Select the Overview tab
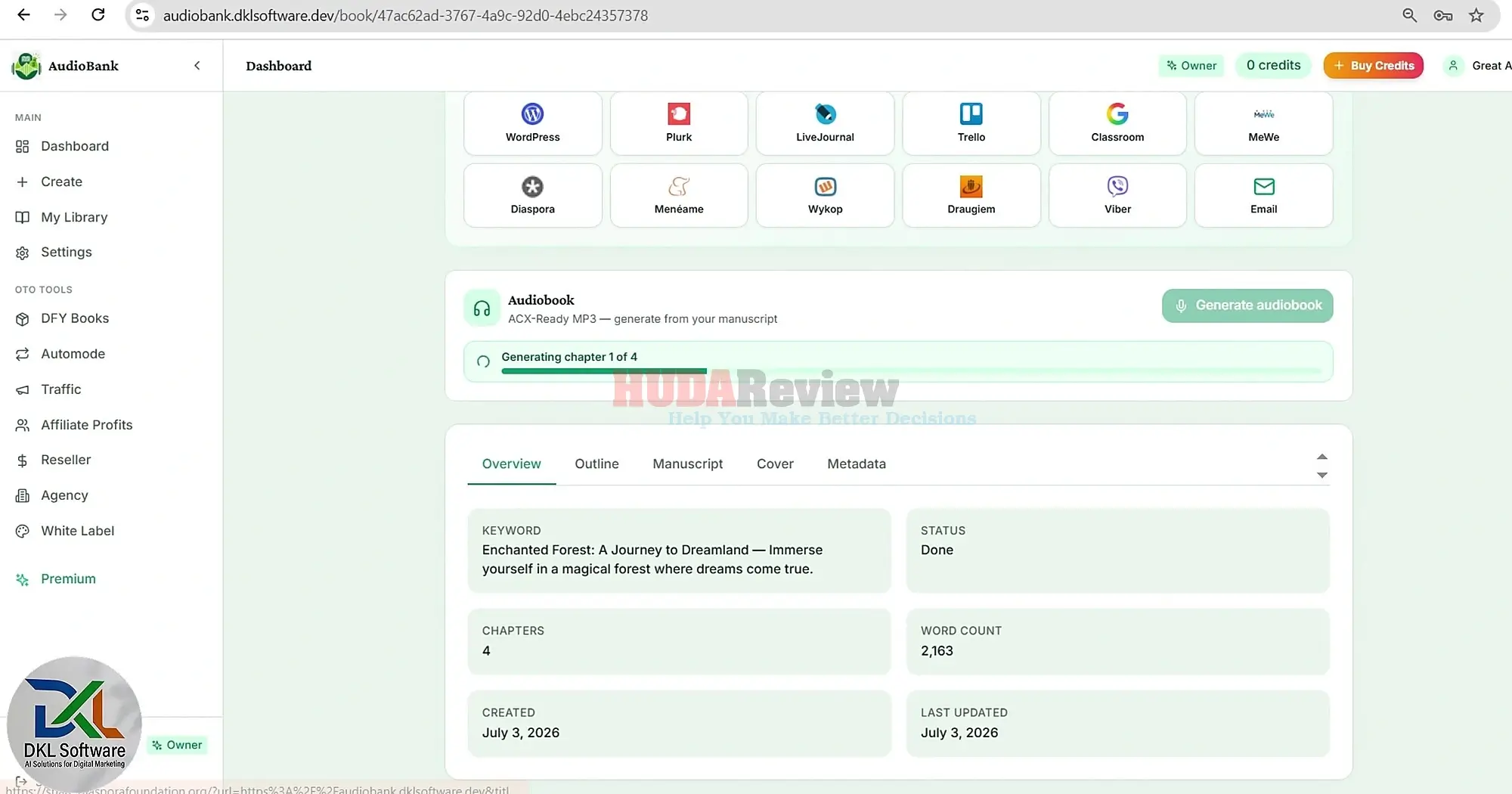1512x794 pixels. coord(511,464)
